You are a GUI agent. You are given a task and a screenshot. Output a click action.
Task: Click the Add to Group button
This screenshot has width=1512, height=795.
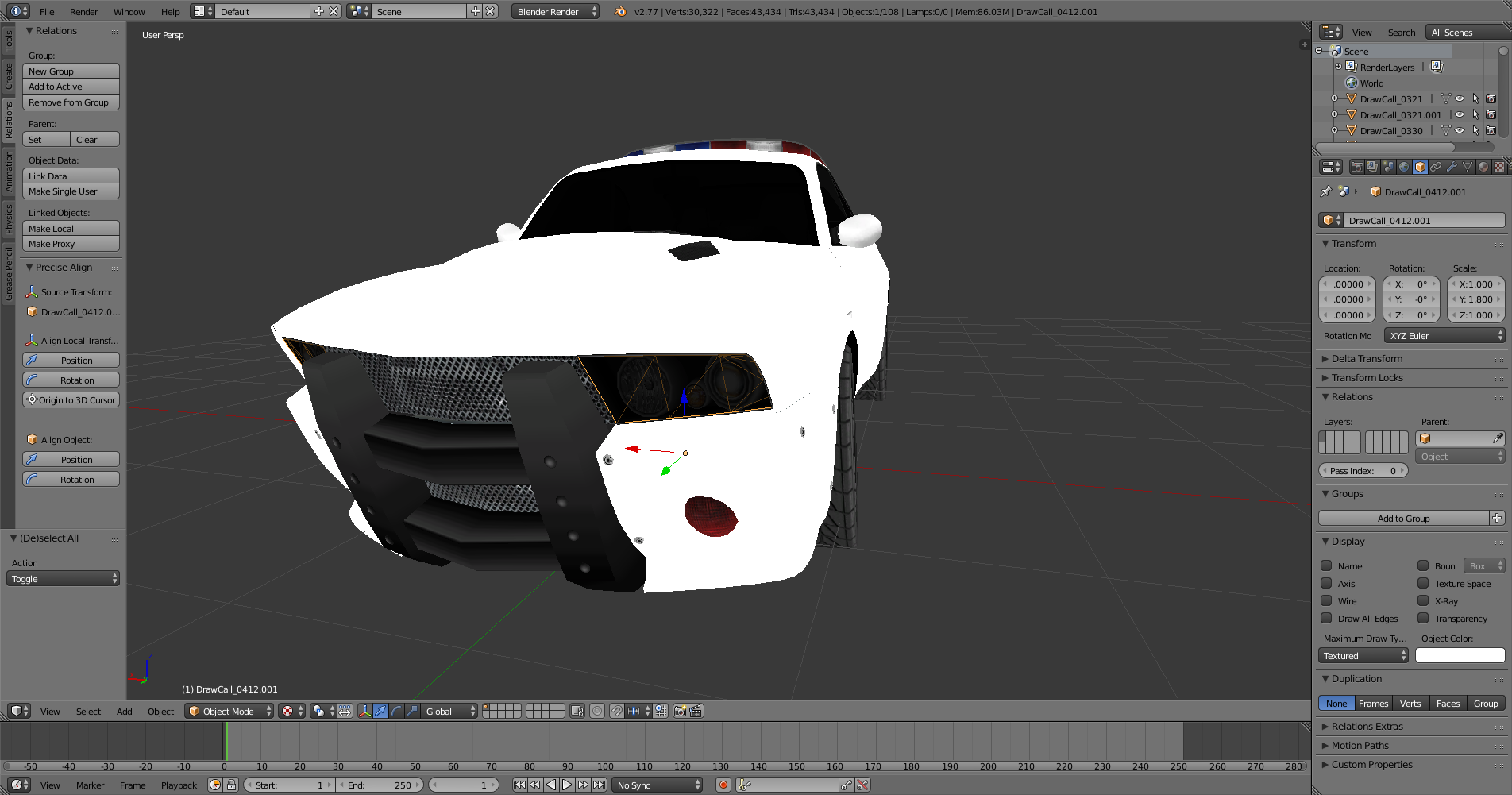[1403, 518]
